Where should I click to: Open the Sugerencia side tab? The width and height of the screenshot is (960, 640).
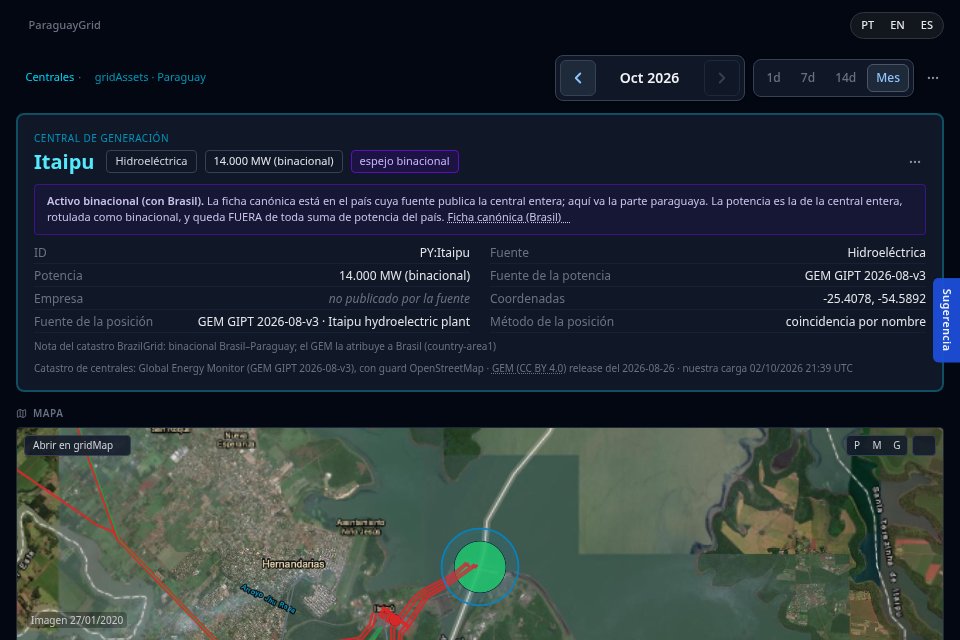[x=947, y=320]
